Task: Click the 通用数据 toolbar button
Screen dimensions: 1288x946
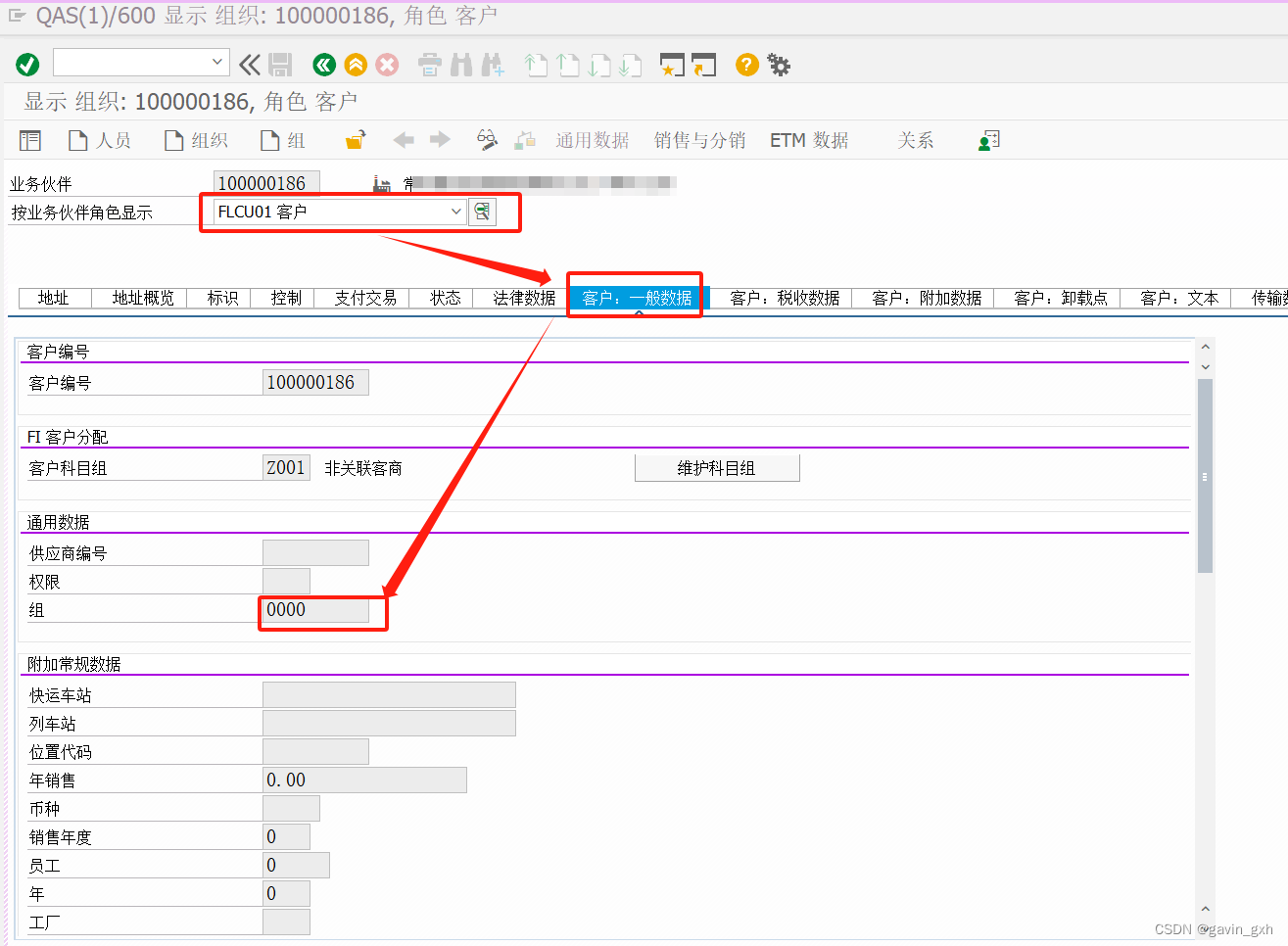Action: coord(593,140)
